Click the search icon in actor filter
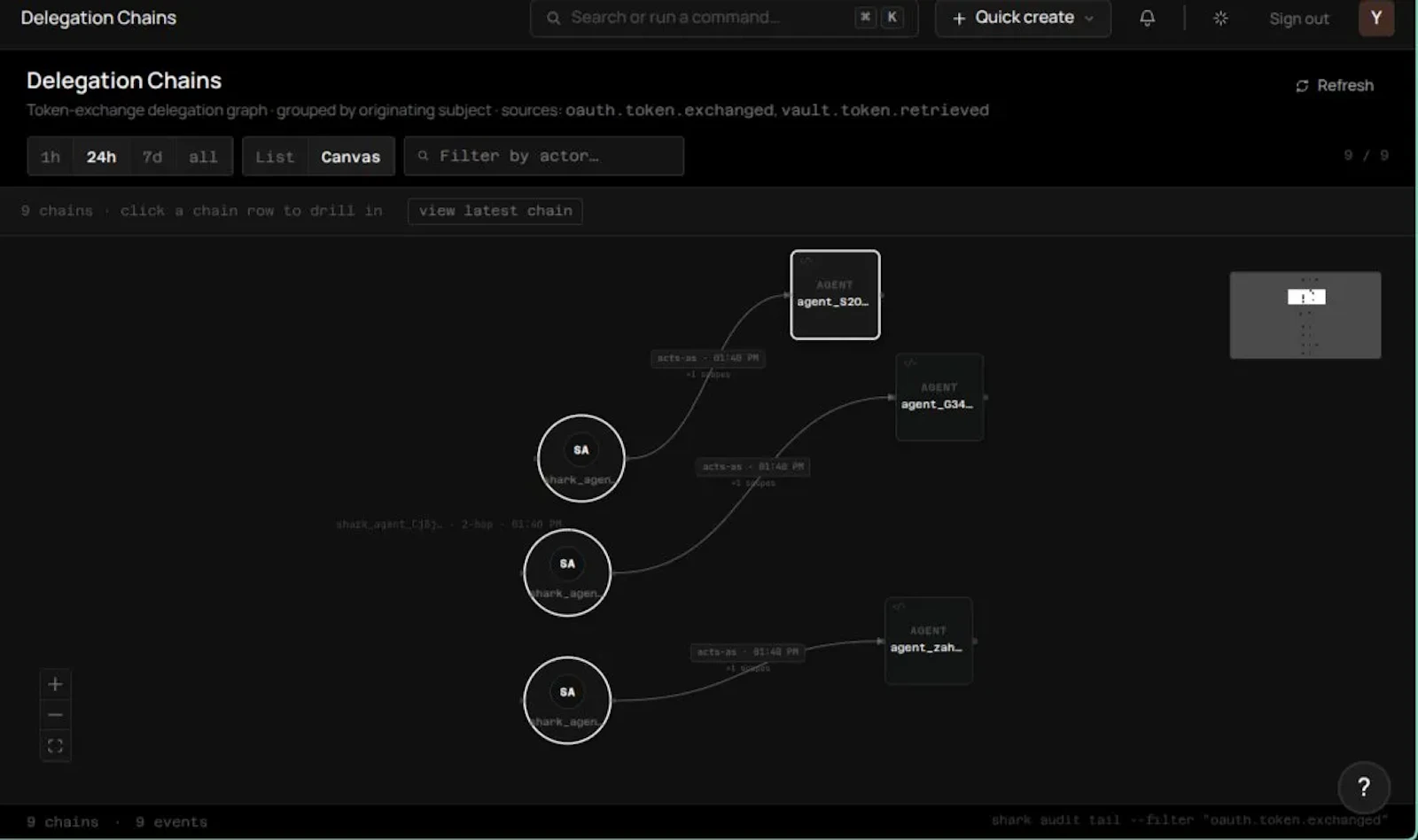This screenshot has width=1418, height=840. pos(423,156)
